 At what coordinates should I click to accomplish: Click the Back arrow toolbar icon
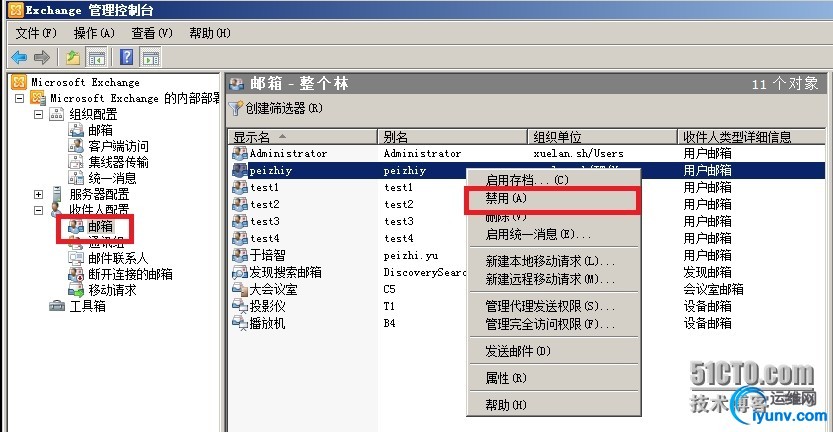tap(19, 57)
